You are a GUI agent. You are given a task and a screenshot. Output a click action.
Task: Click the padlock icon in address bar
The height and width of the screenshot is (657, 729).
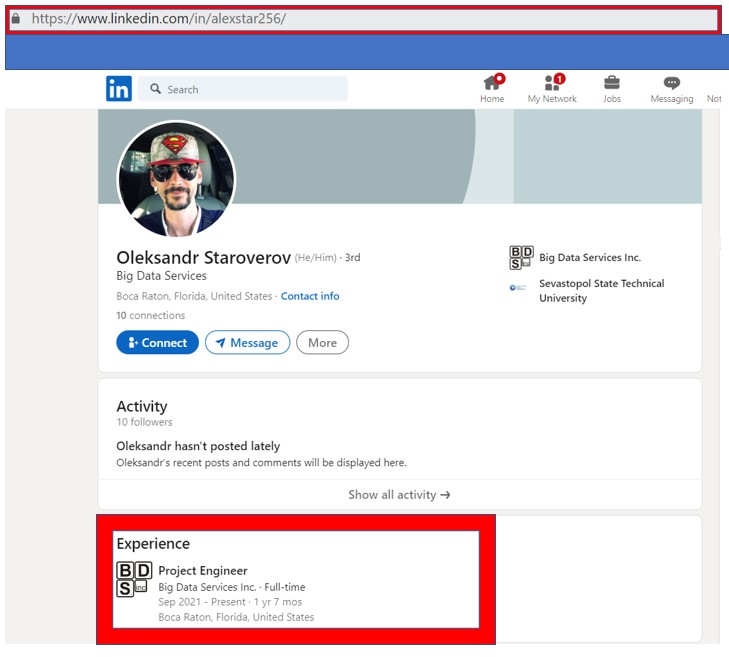tap(16, 19)
